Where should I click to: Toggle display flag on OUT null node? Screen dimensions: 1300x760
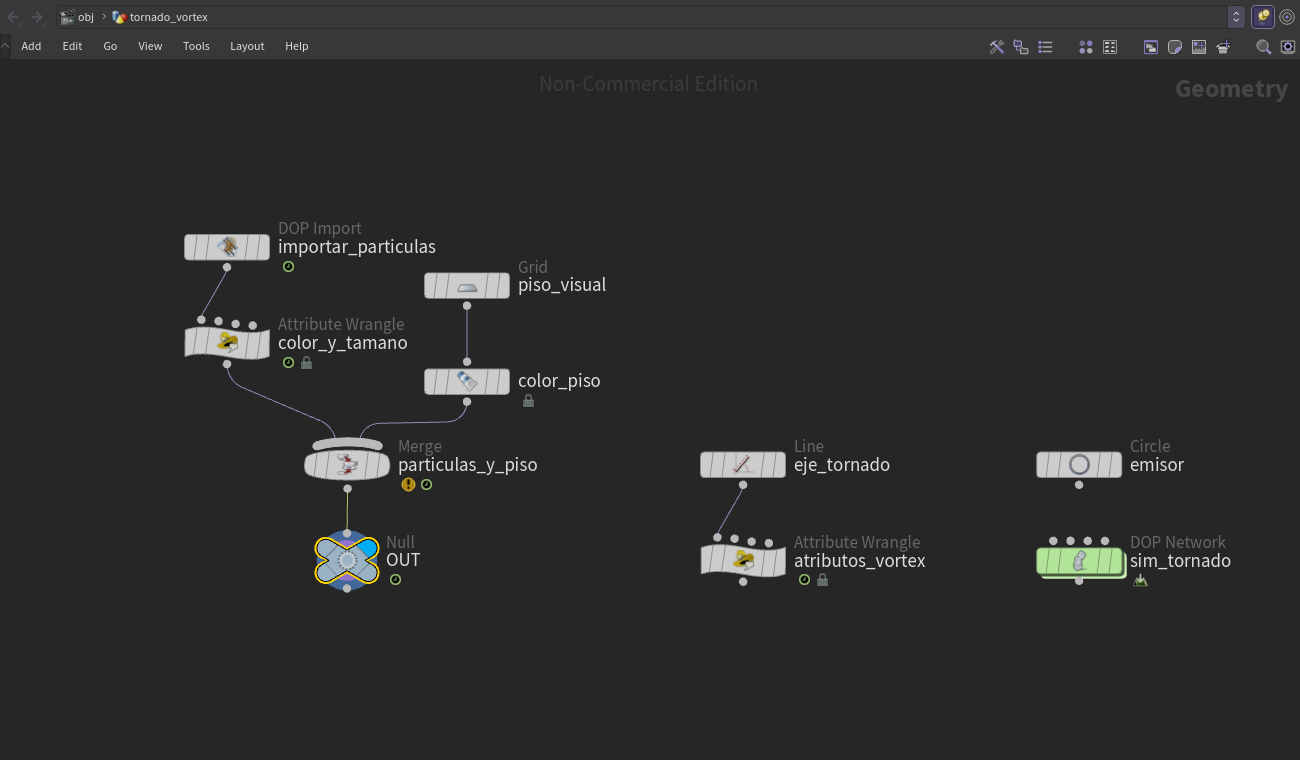tap(367, 551)
